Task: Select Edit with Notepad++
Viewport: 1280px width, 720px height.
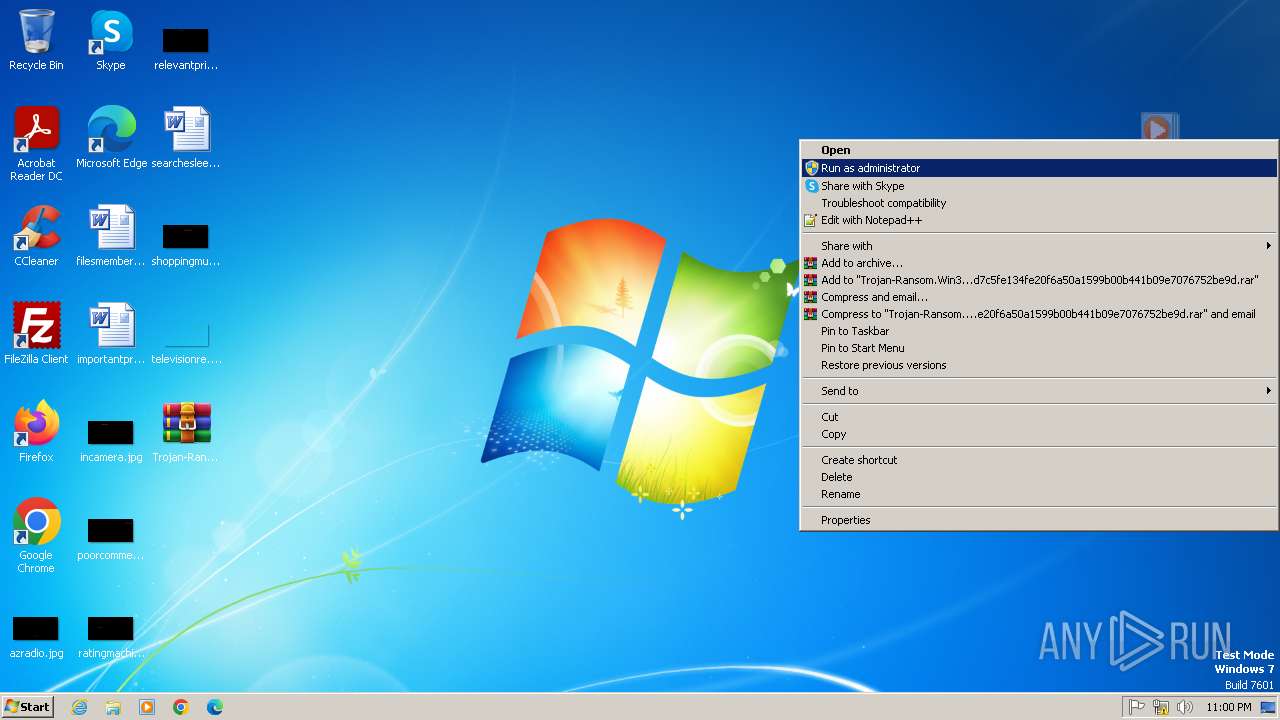Action: point(1039,220)
